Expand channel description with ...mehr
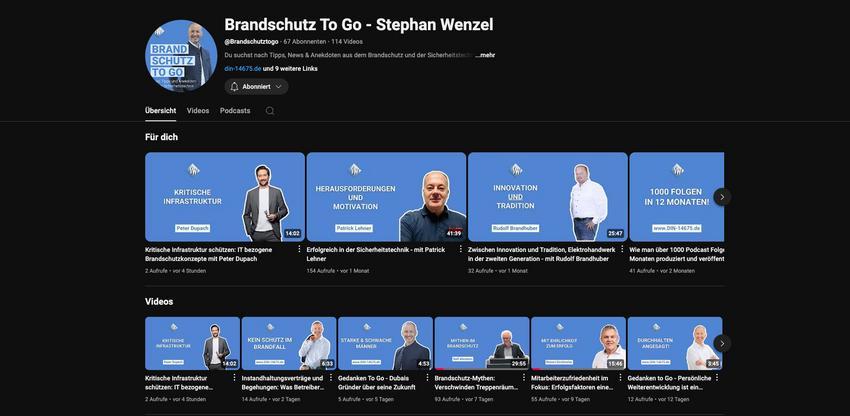Image resolution: width=850 pixels, height=416 pixels. coord(485,55)
